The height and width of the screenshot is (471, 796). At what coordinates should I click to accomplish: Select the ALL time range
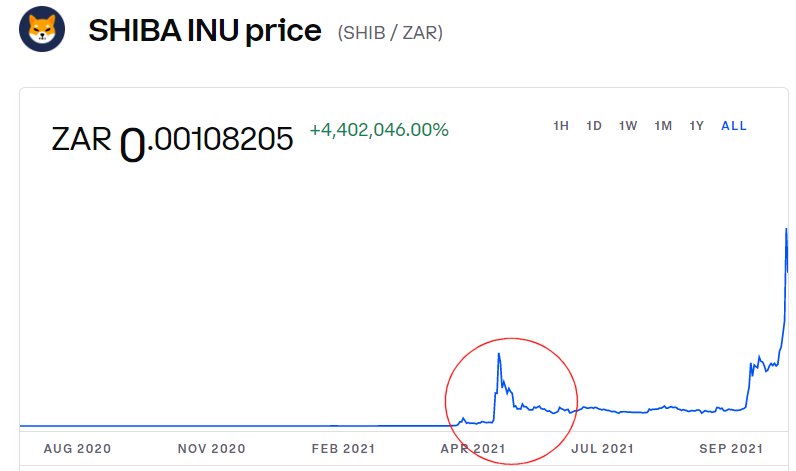[x=734, y=126]
